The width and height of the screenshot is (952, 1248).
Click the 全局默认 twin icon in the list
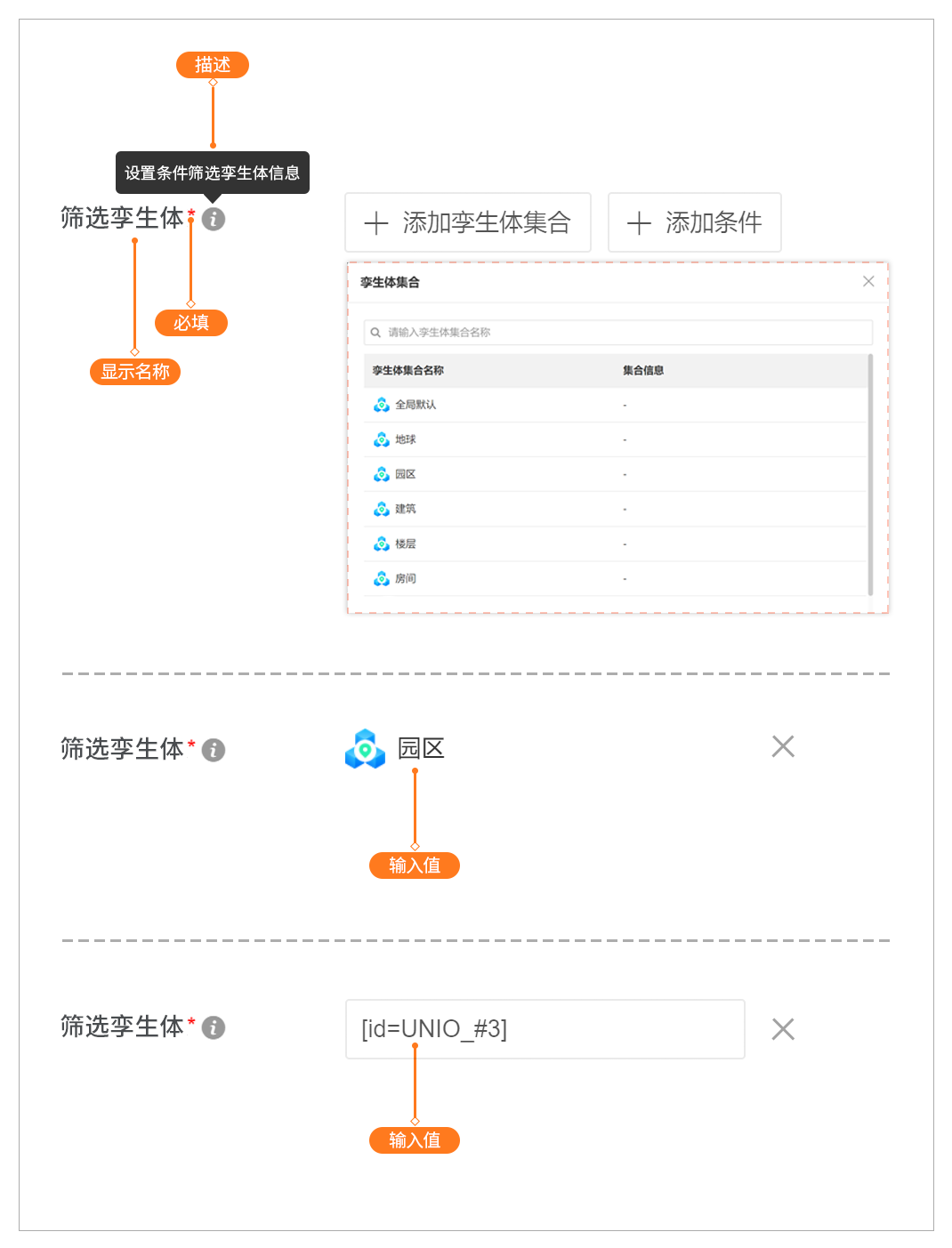click(x=382, y=405)
